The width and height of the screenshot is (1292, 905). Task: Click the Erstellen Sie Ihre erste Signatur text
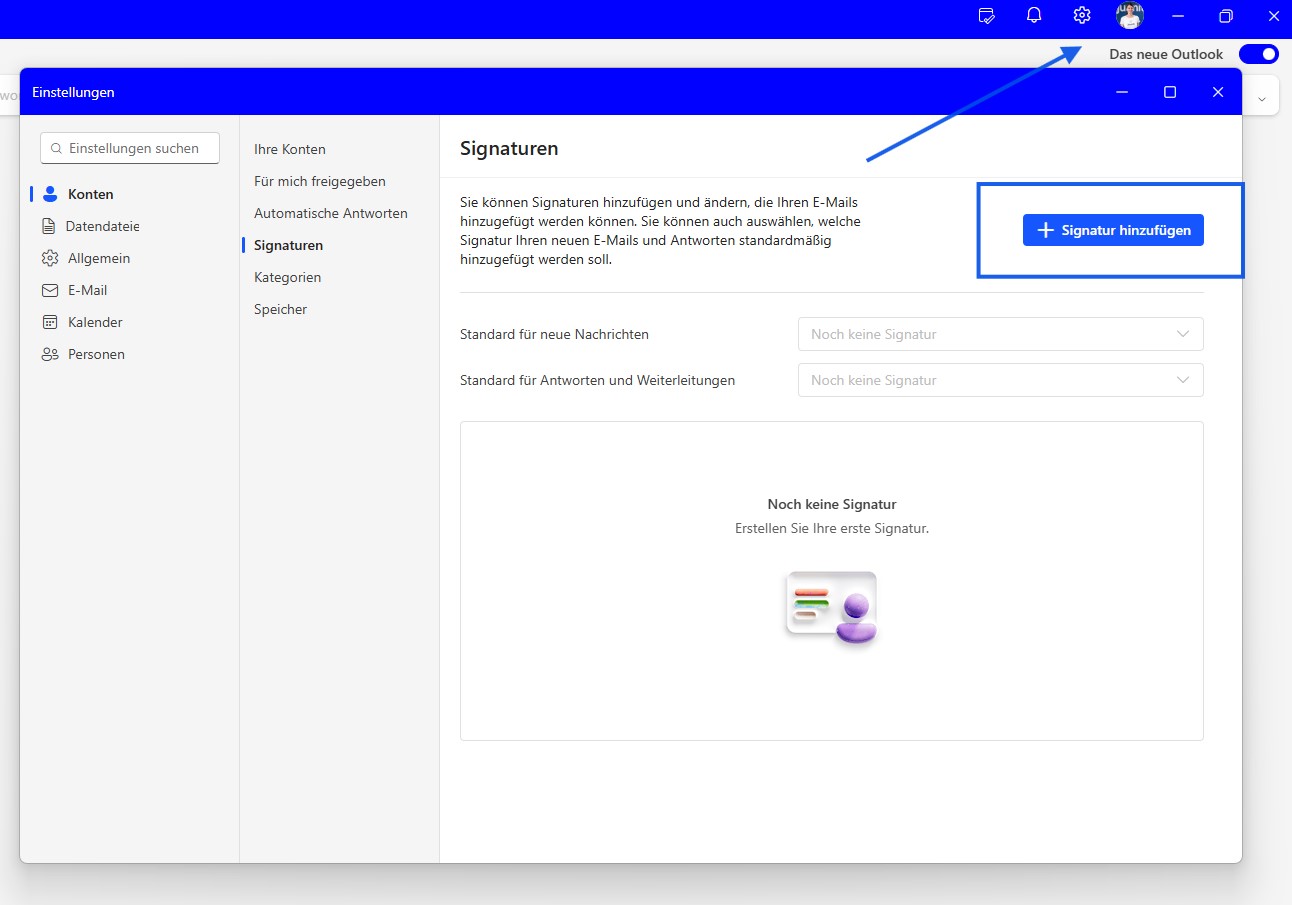[832, 528]
